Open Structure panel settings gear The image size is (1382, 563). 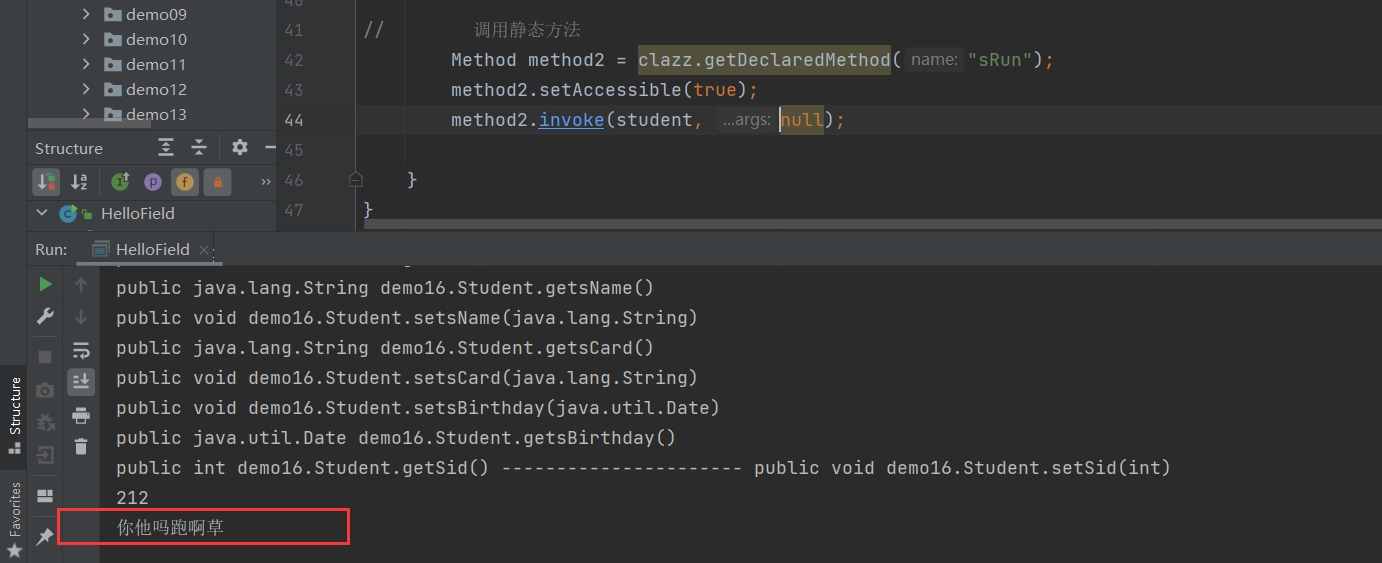point(240,148)
